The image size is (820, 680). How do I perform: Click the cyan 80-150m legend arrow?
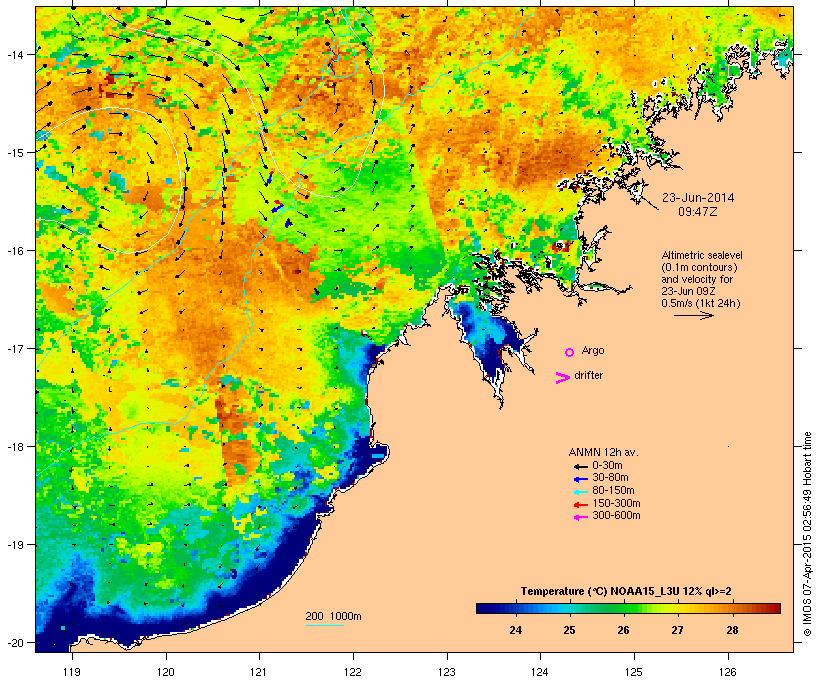tap(580, 492)
